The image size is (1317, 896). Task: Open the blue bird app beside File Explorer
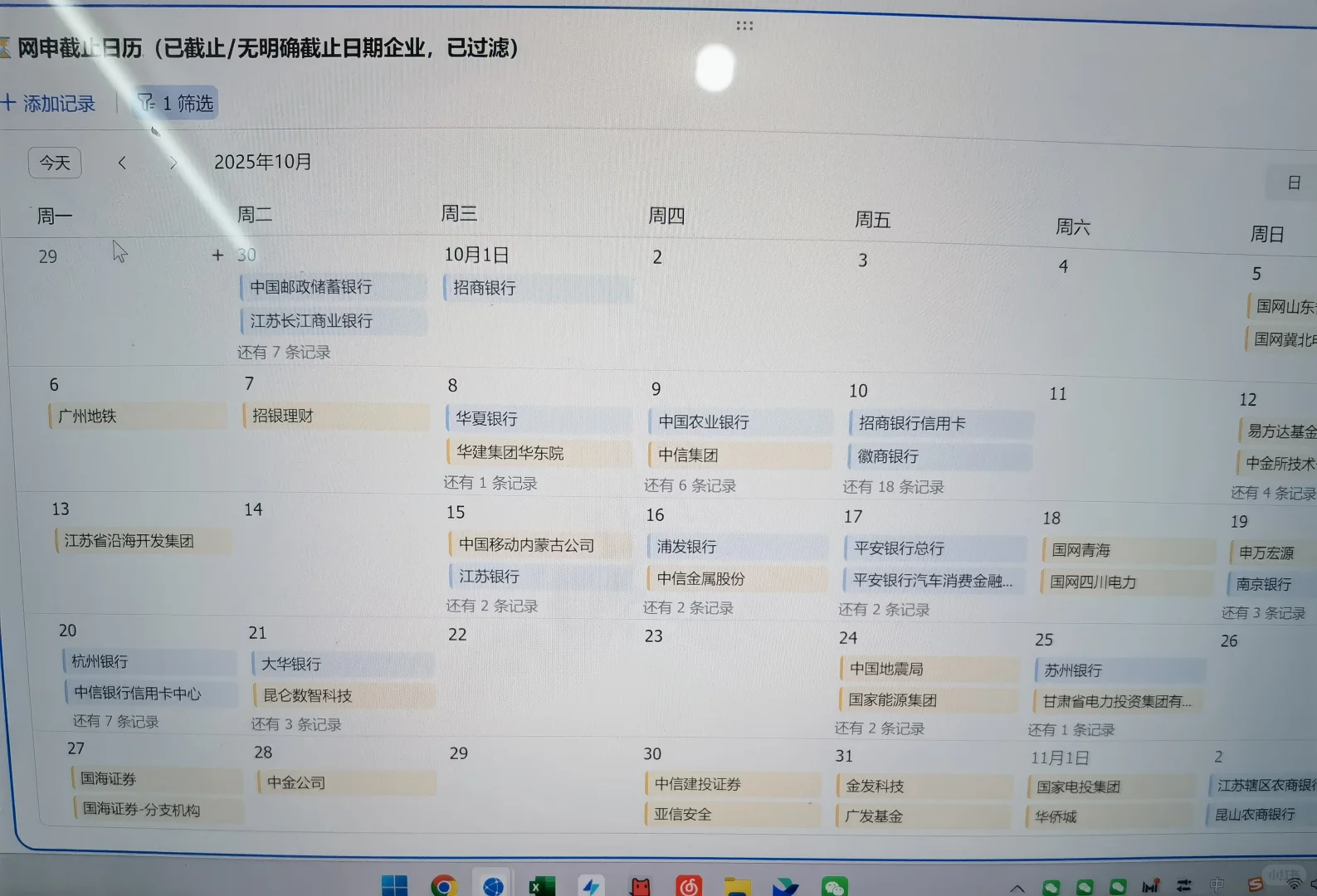click(785, 888)
